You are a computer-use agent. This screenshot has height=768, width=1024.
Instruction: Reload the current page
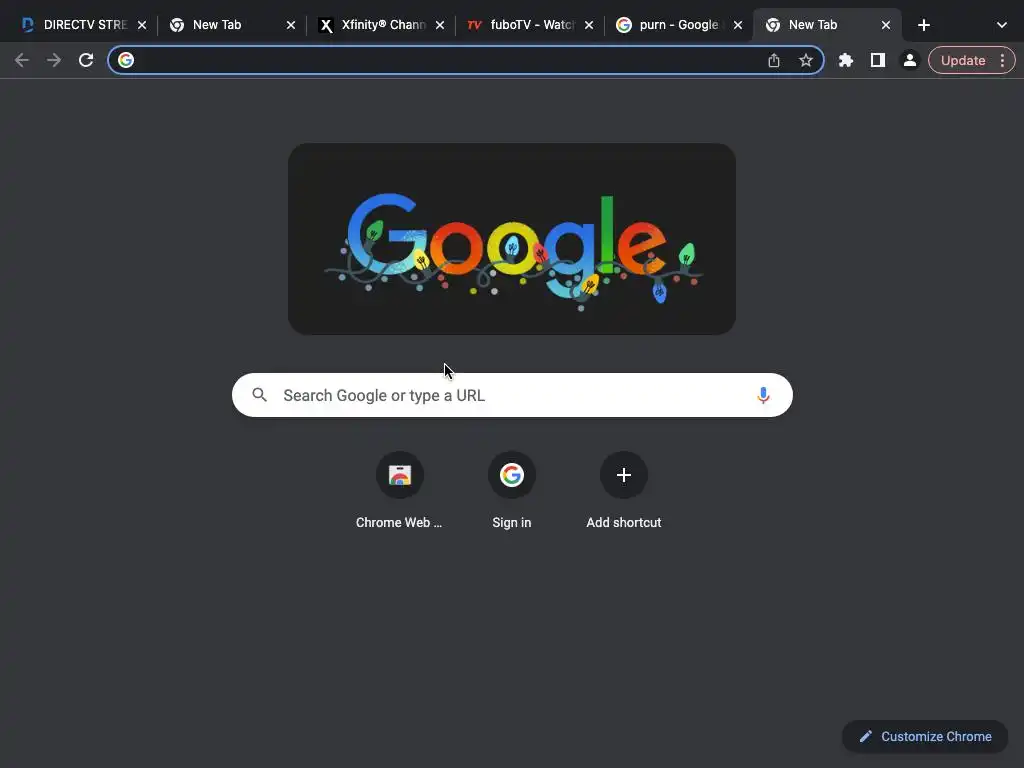click(x=86, y=60)
